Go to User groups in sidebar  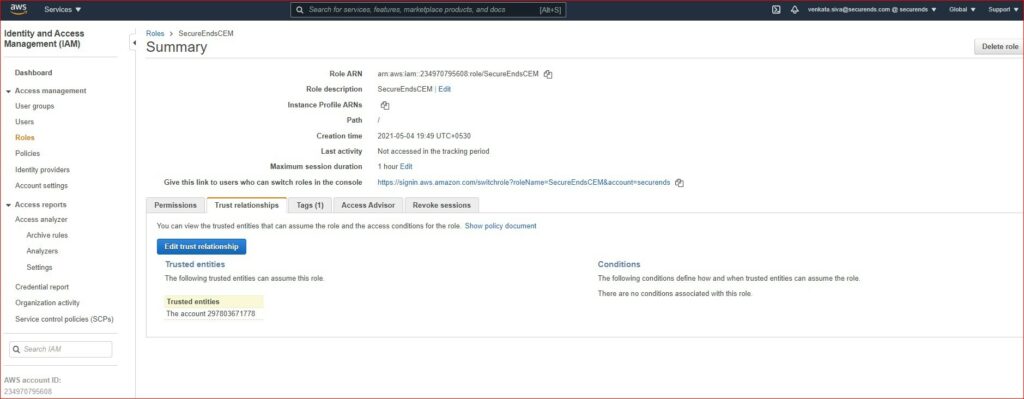click(35, 106)
